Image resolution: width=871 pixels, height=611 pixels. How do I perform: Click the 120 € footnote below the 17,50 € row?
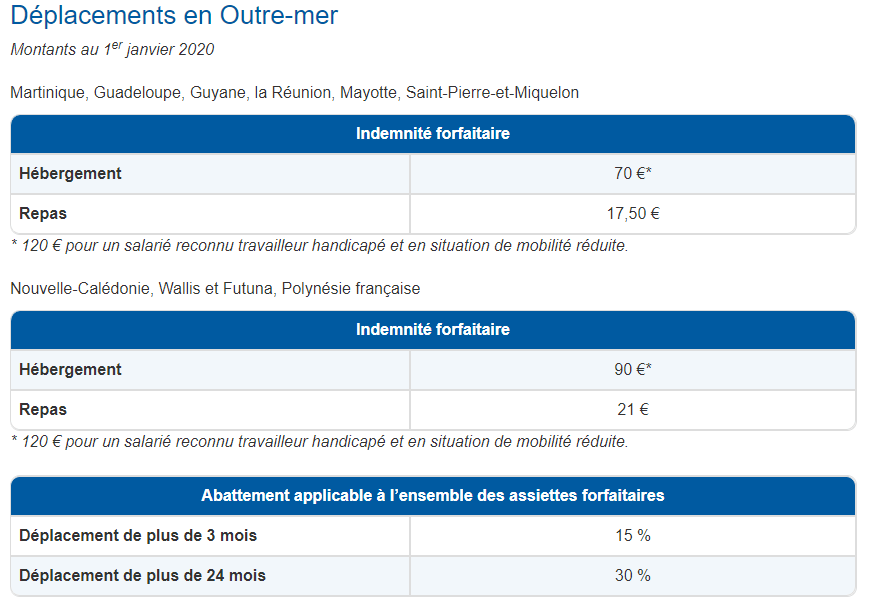tap(319, 246)
